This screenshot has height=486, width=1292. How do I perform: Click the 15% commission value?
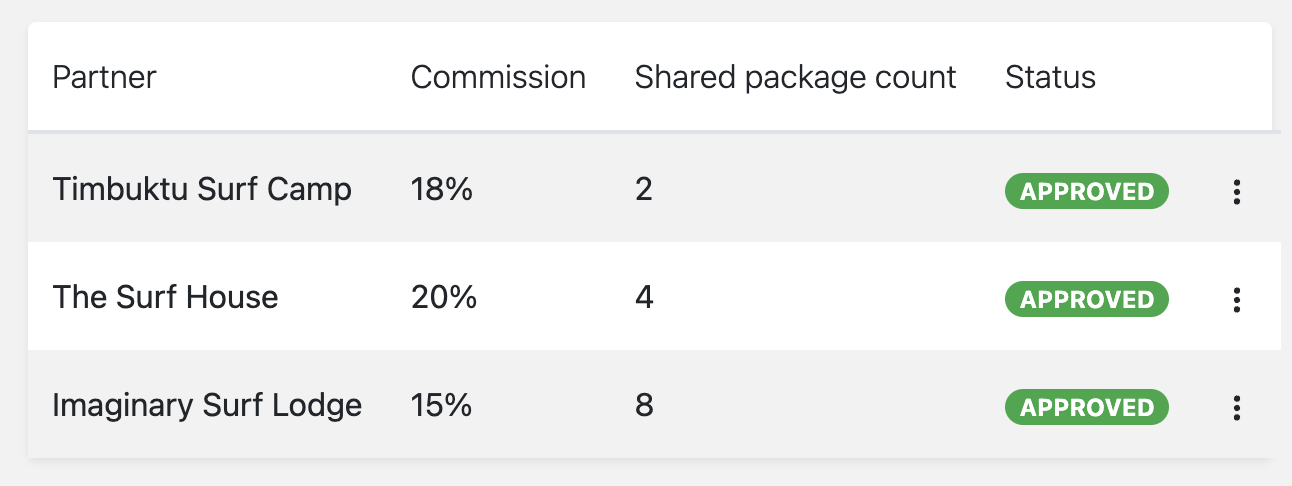coord(441,405)
